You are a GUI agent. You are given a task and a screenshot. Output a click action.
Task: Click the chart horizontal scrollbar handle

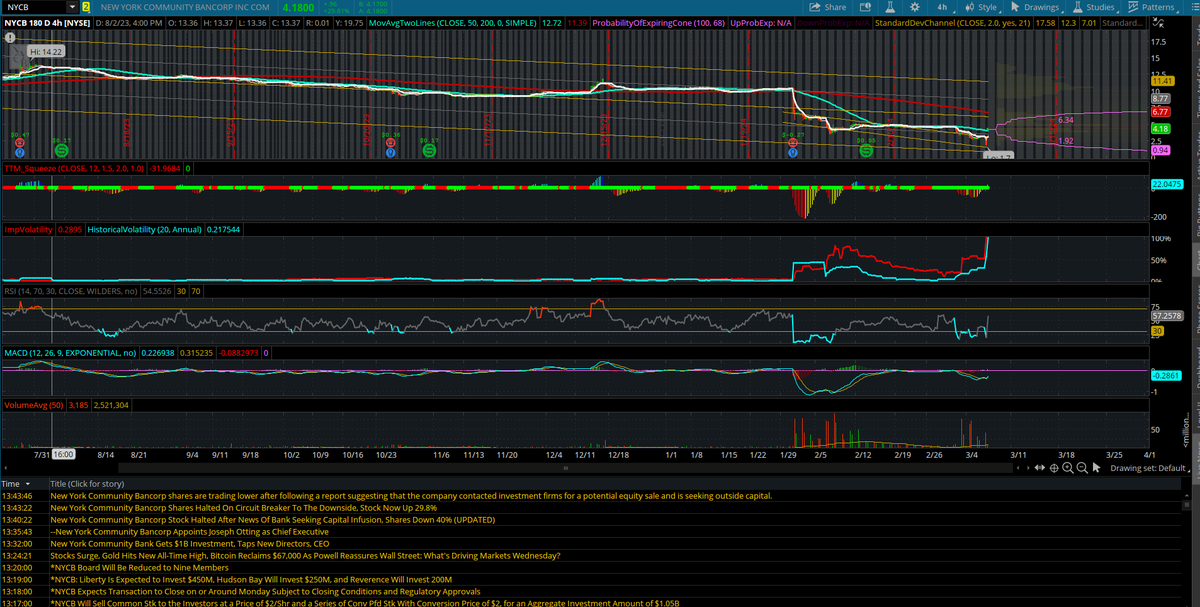pos(564,468)
